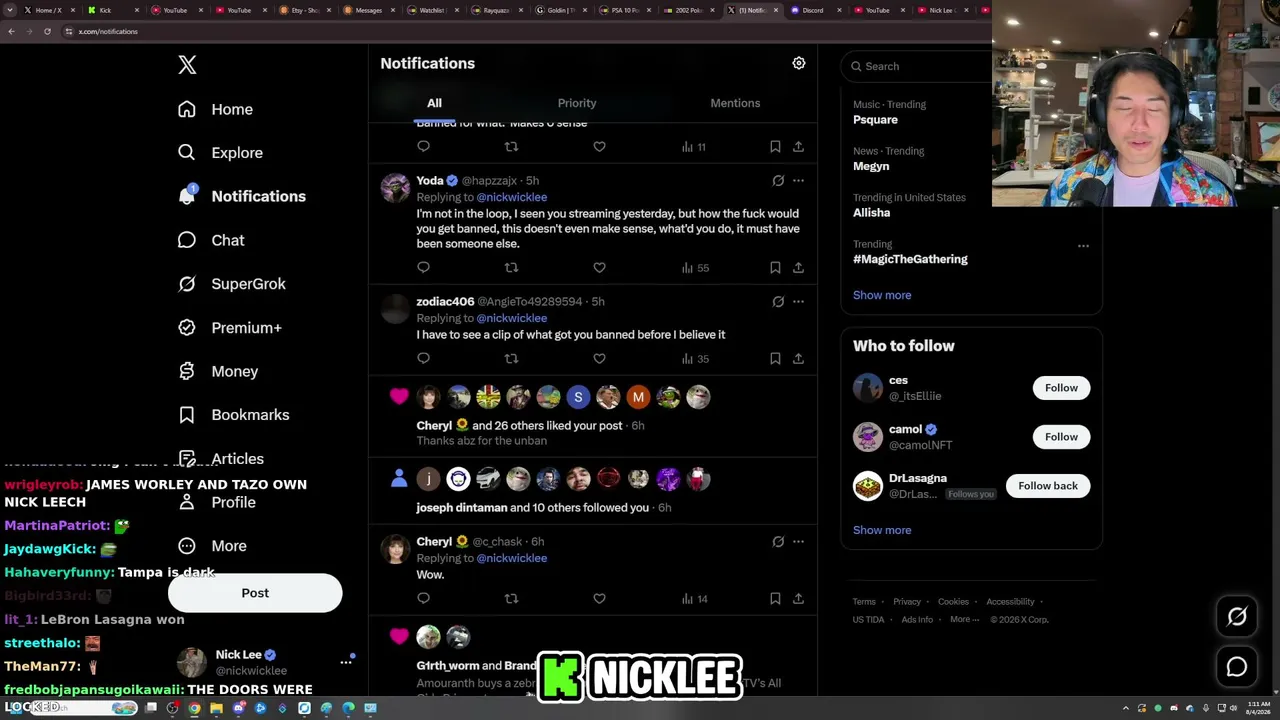Expand Show more under Who to follow

point(882,530)
